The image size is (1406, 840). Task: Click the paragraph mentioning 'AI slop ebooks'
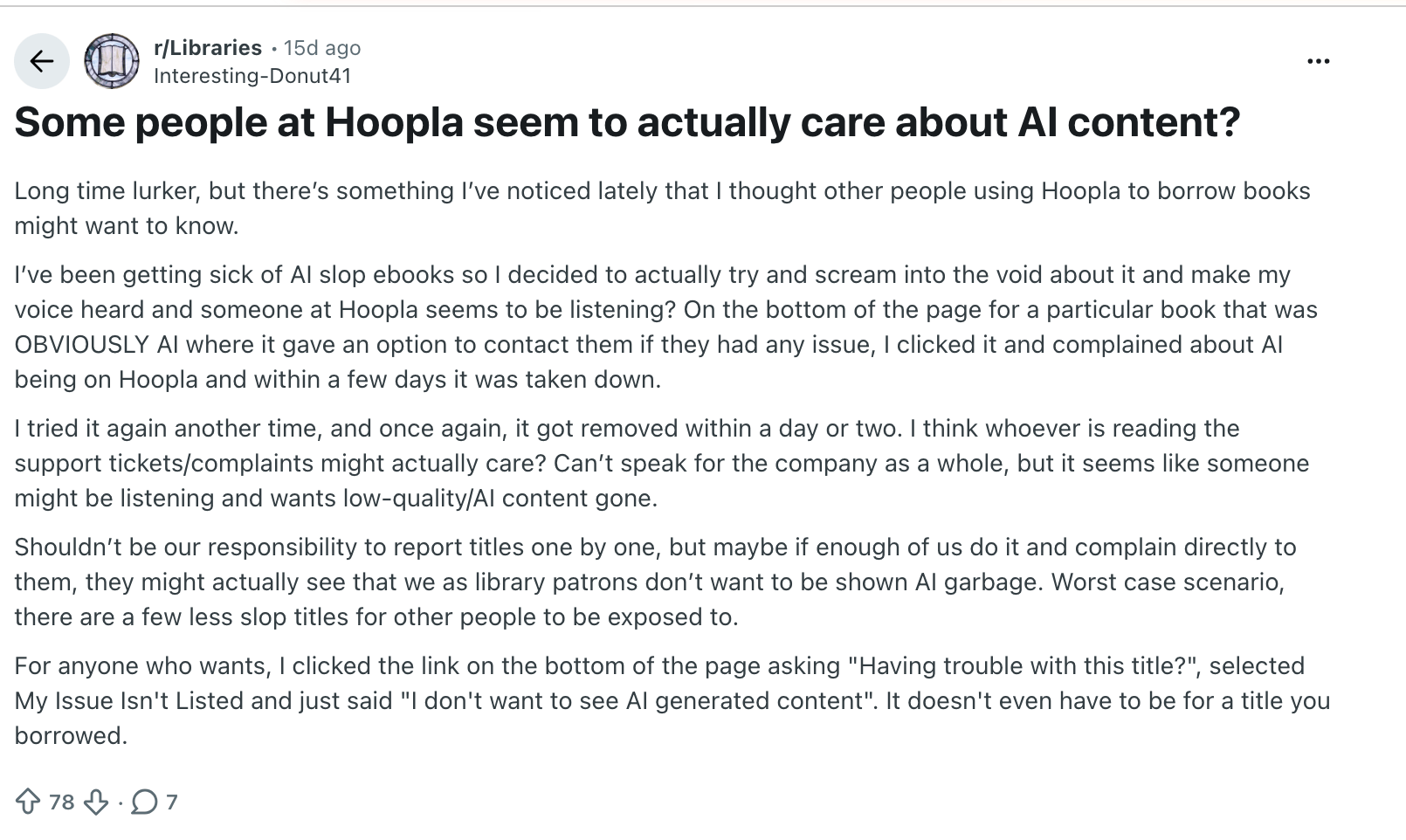point(664,327)
